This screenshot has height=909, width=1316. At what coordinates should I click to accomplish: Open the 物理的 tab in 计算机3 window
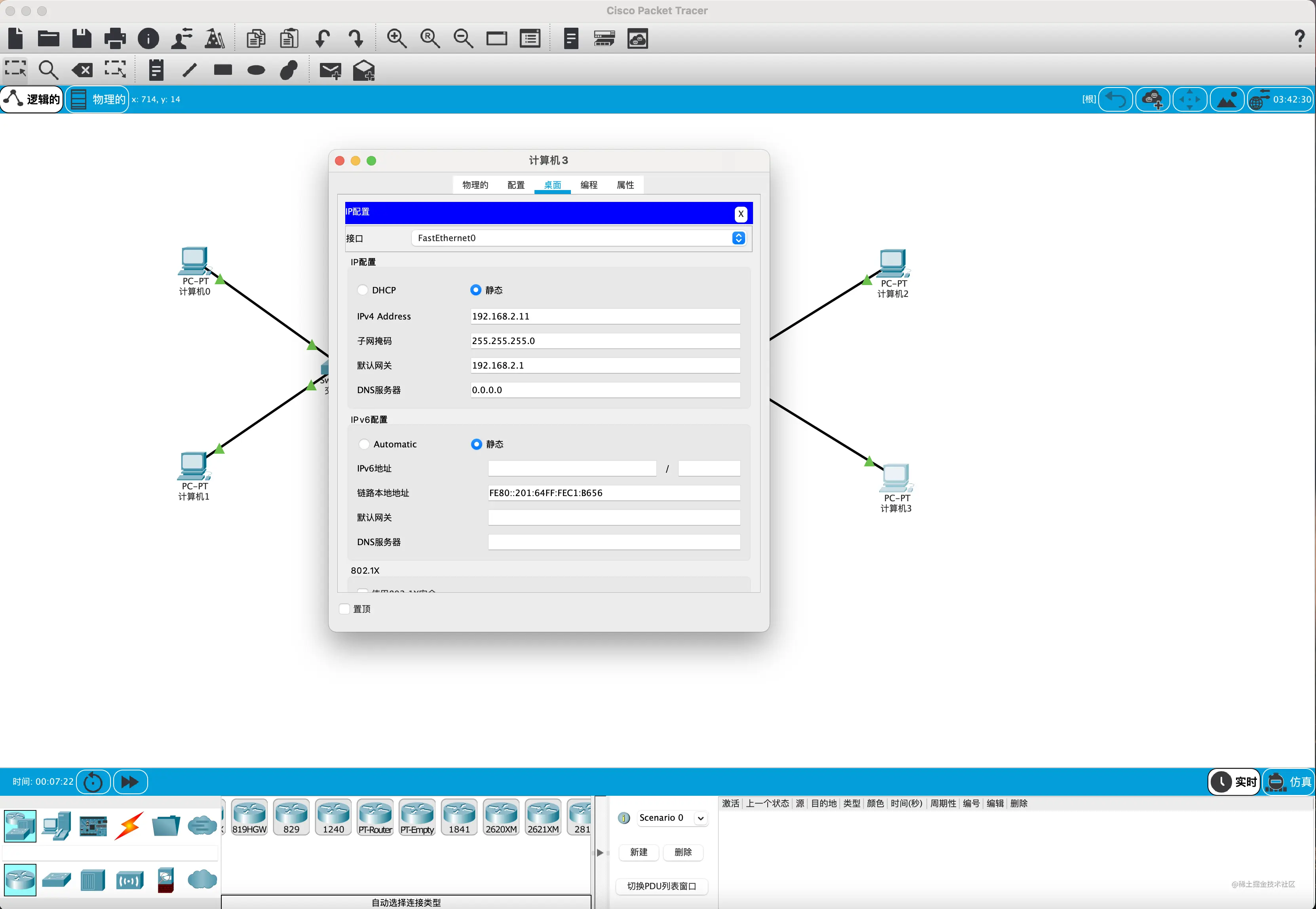point(475,185)
